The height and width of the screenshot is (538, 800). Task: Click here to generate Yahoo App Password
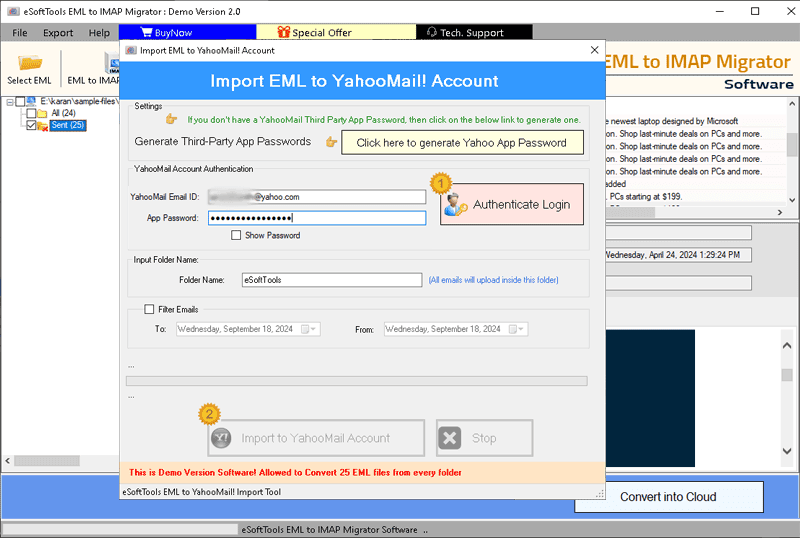pos(462,143)
